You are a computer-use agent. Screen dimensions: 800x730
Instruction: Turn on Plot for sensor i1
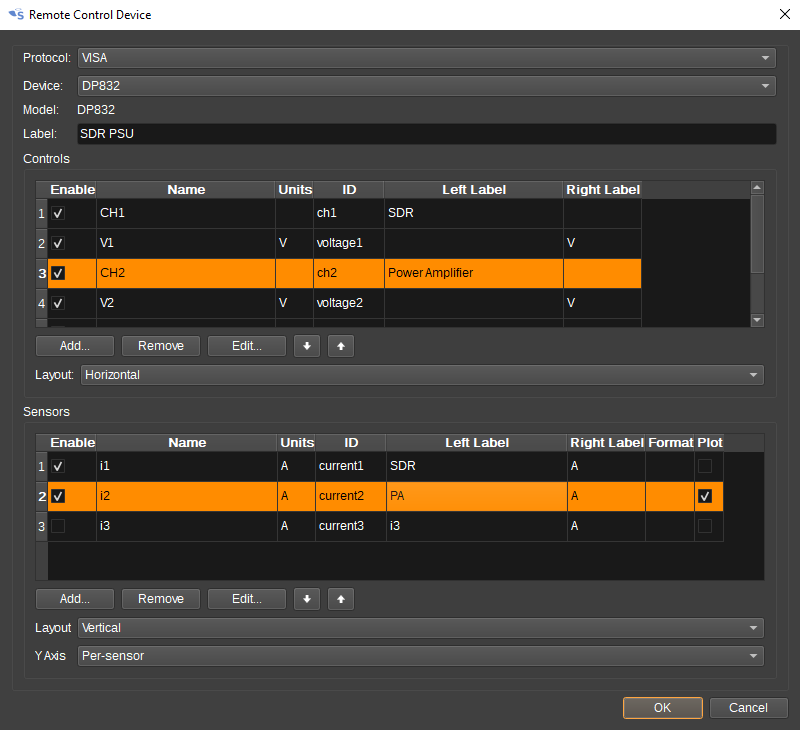pos(707,466)
